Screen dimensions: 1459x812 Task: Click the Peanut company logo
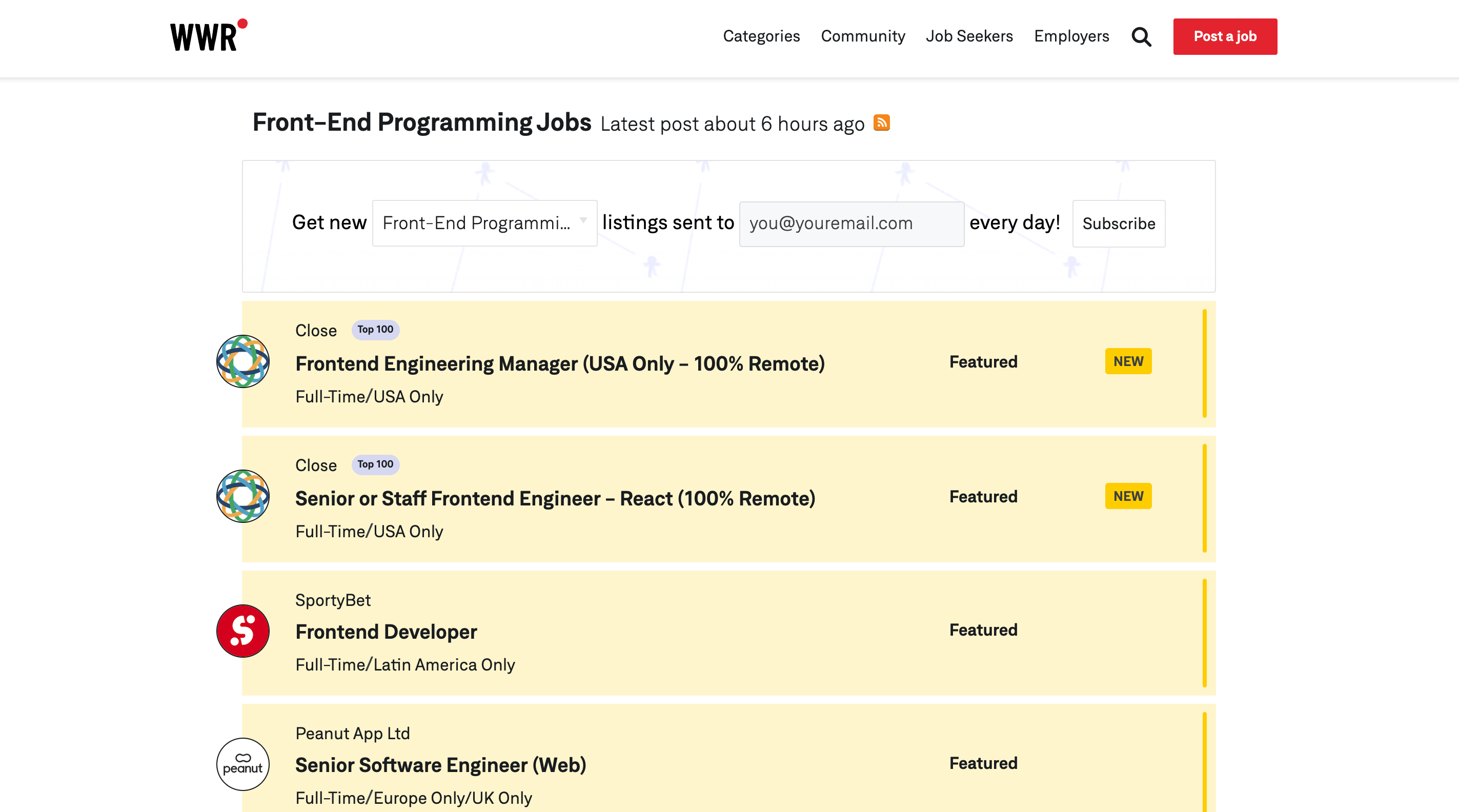[x=243, y=764]
